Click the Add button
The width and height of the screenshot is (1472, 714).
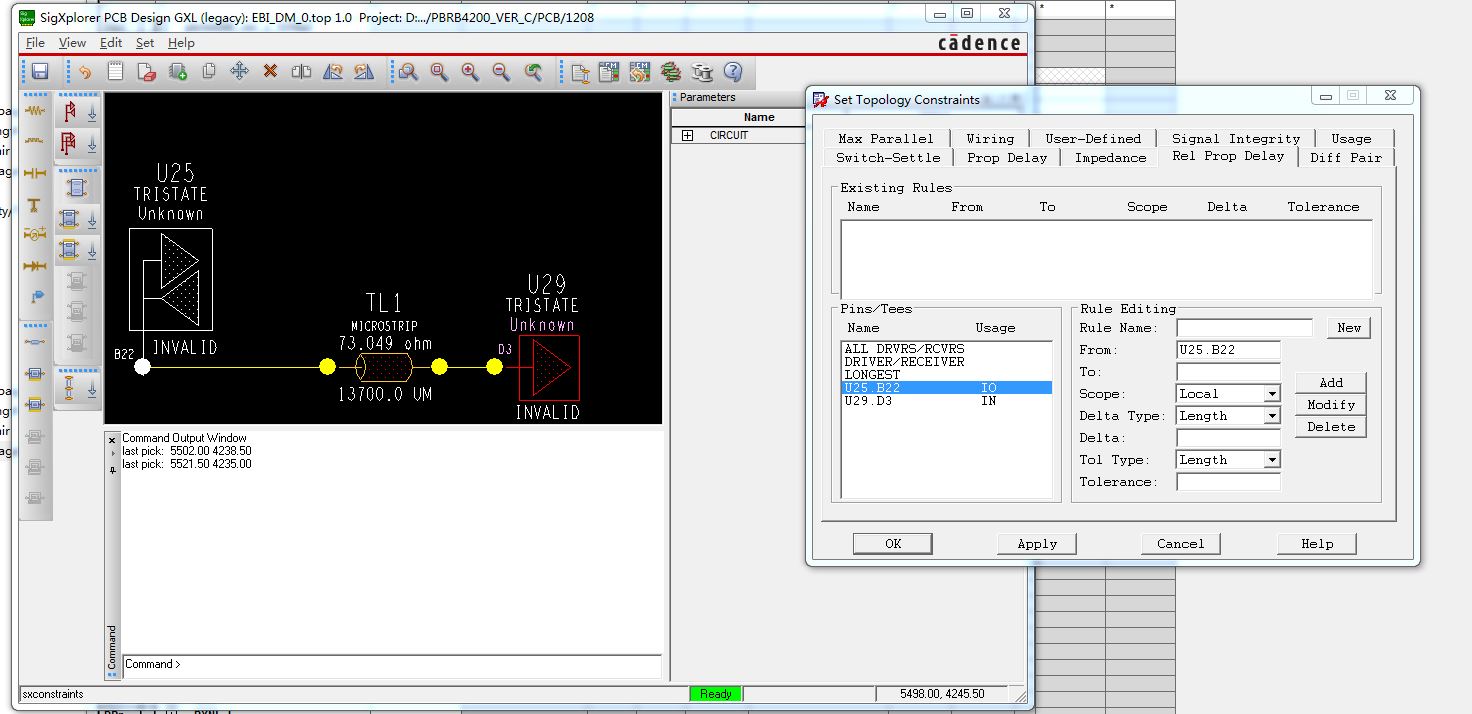1331,382
